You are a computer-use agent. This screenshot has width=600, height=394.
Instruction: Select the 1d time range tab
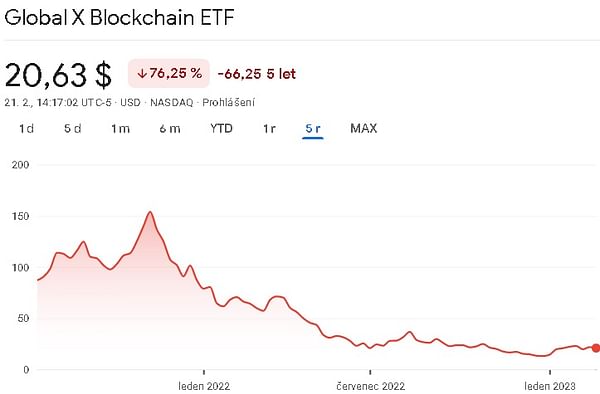pos(26,129)
